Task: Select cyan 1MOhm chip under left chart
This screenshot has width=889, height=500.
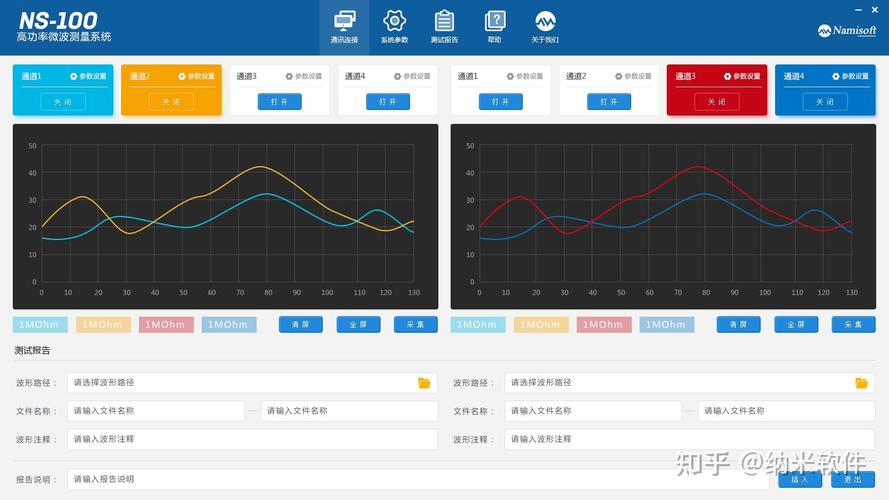Action: pyautogui.click(x=40, y=325)
